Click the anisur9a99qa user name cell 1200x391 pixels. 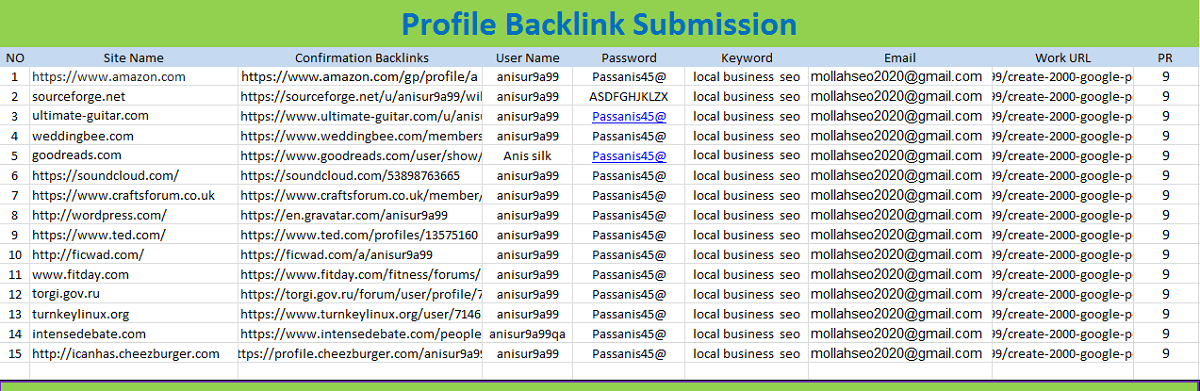tap(528, 334)
